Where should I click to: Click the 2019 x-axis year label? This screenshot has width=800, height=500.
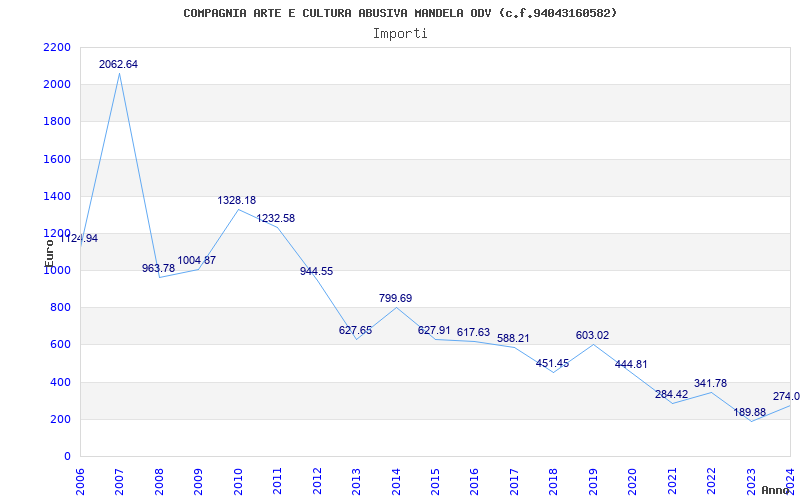[x=593, y=481]
